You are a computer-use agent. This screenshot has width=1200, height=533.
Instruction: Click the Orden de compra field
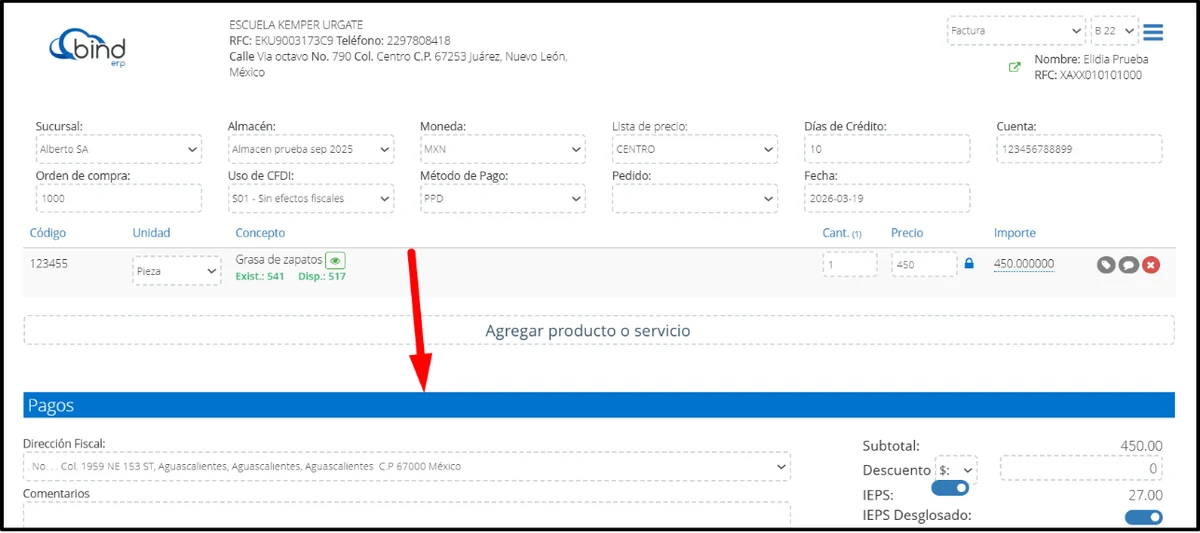pos(118,198)
